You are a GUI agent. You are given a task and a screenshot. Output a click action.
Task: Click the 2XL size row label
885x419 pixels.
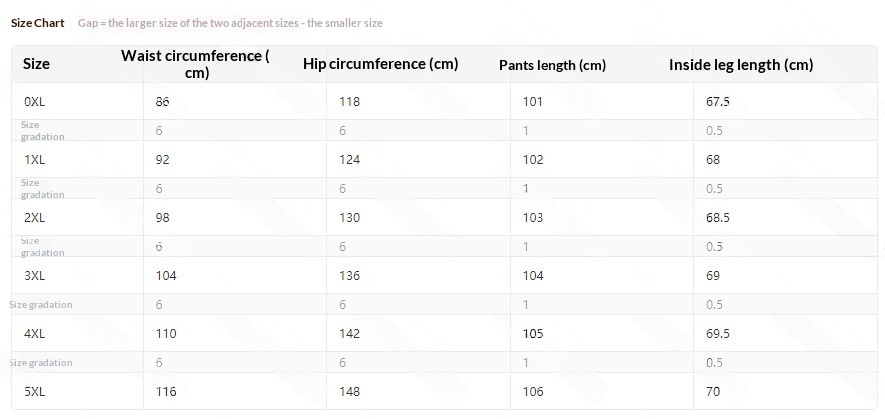point(34,218)
